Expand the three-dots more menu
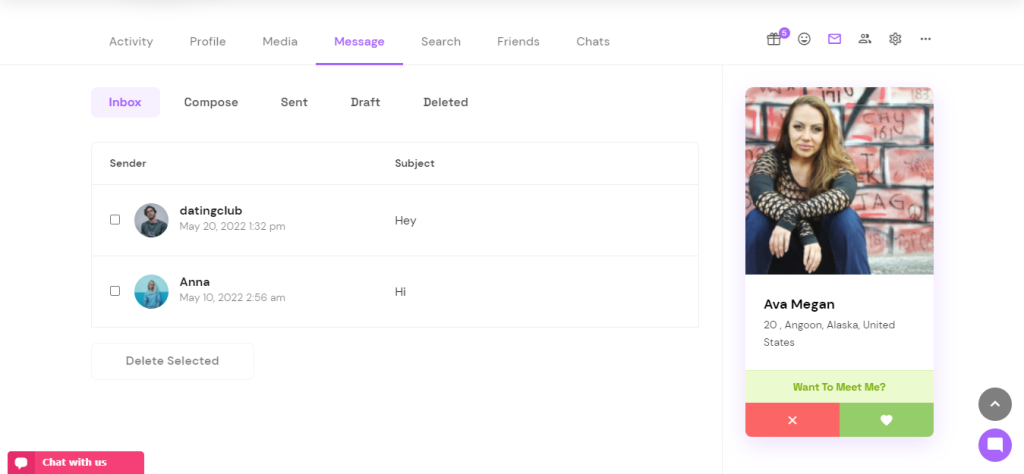 coord(926,39)
